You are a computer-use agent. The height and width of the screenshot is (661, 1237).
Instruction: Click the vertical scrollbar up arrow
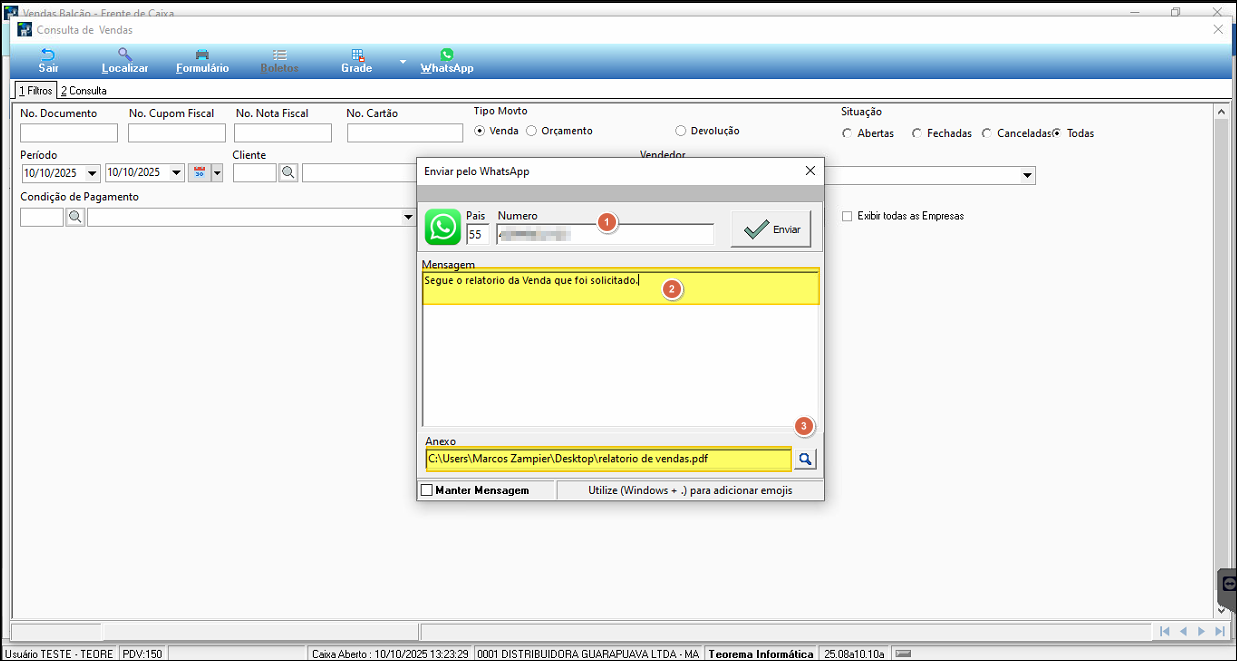point(1221,113)
